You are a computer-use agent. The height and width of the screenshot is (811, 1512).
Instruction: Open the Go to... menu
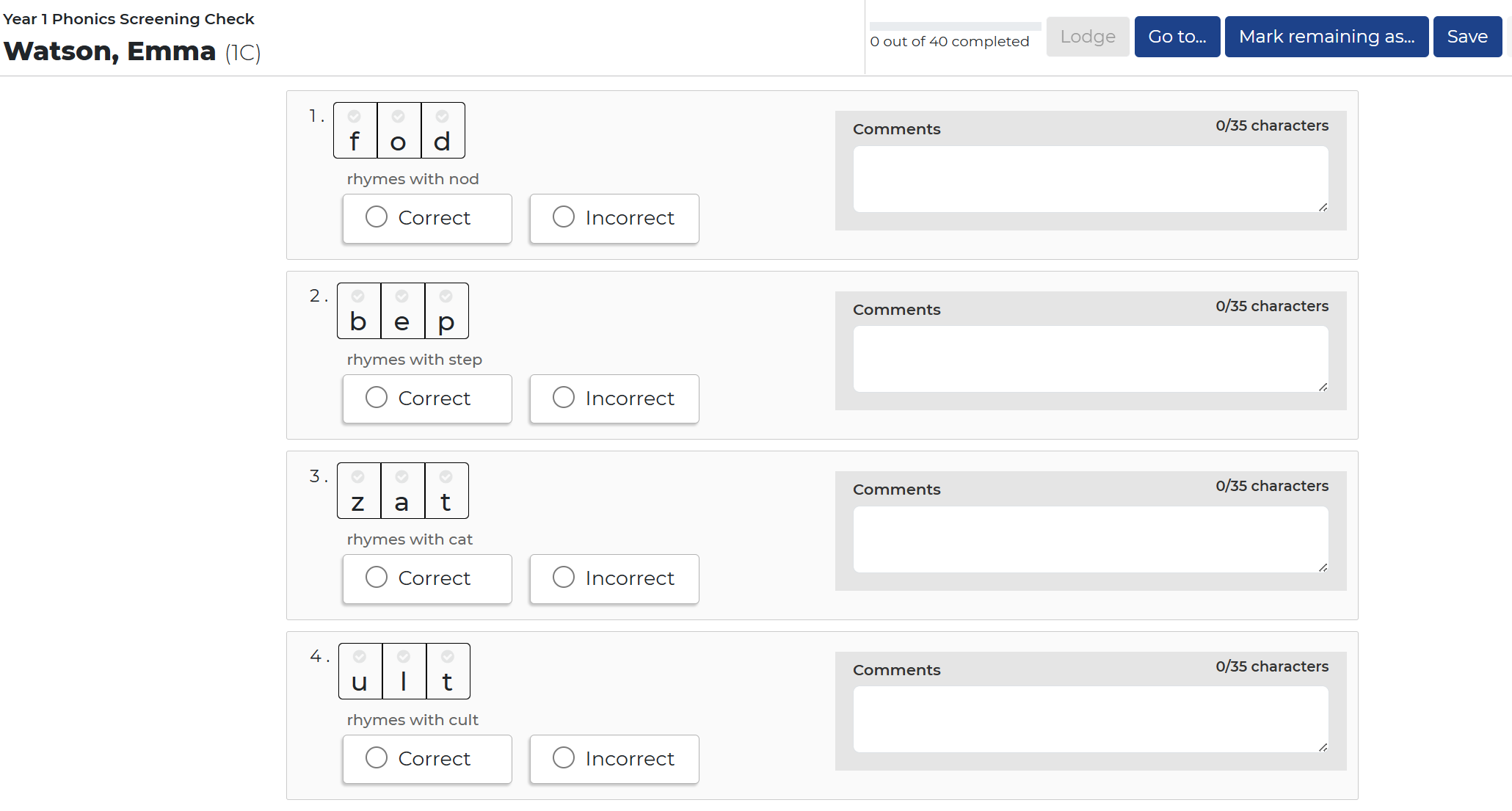tap(1177, 37)
